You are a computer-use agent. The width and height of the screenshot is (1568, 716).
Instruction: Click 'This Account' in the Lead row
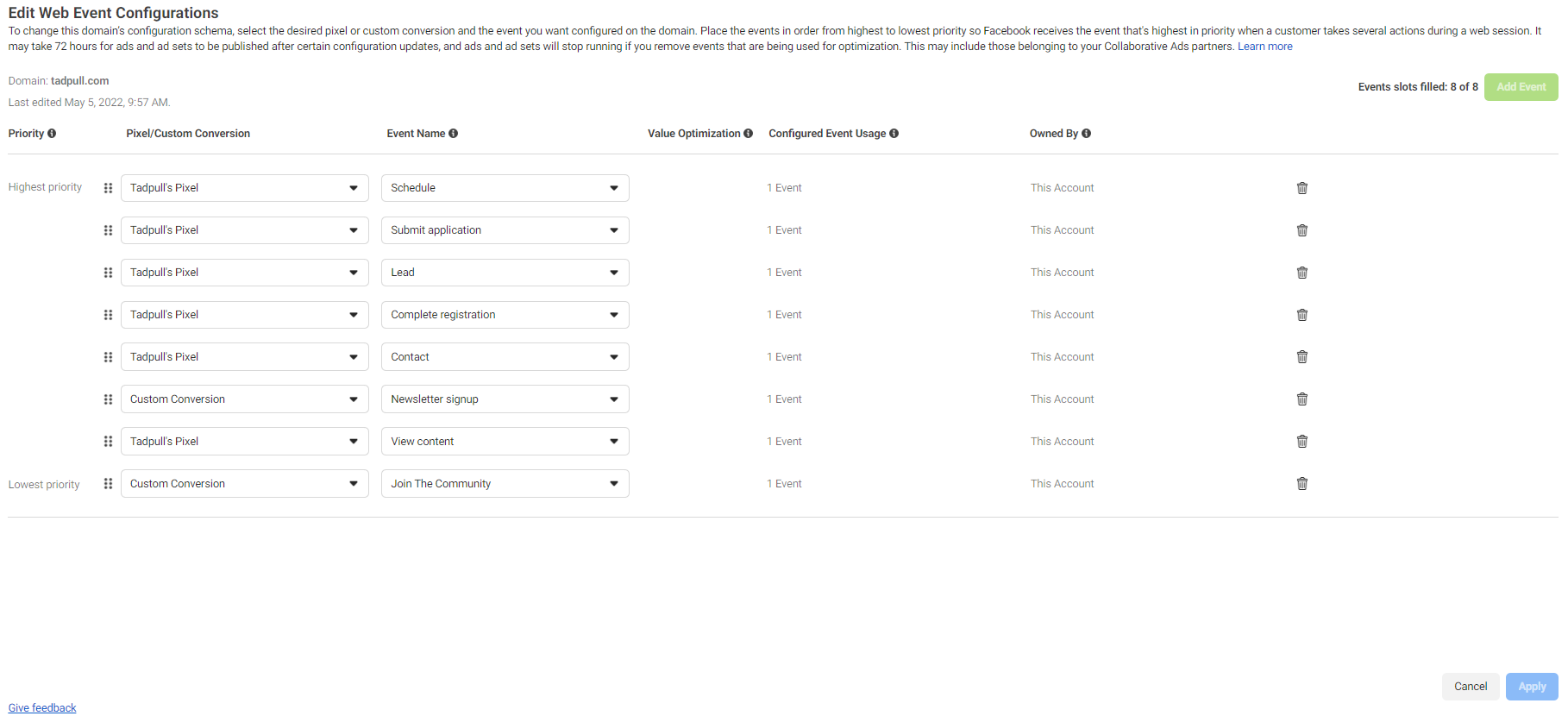pyautogui.click(x=1062, y=273)
